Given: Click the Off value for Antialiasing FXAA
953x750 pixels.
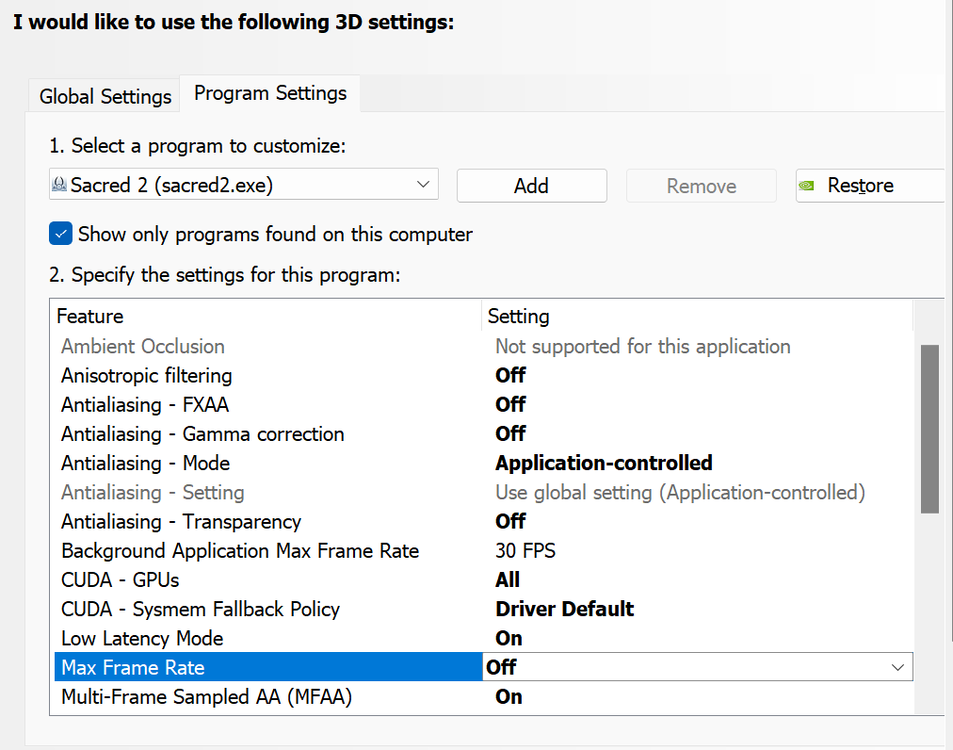Looking at the screenshot, I should coord(511,405).
